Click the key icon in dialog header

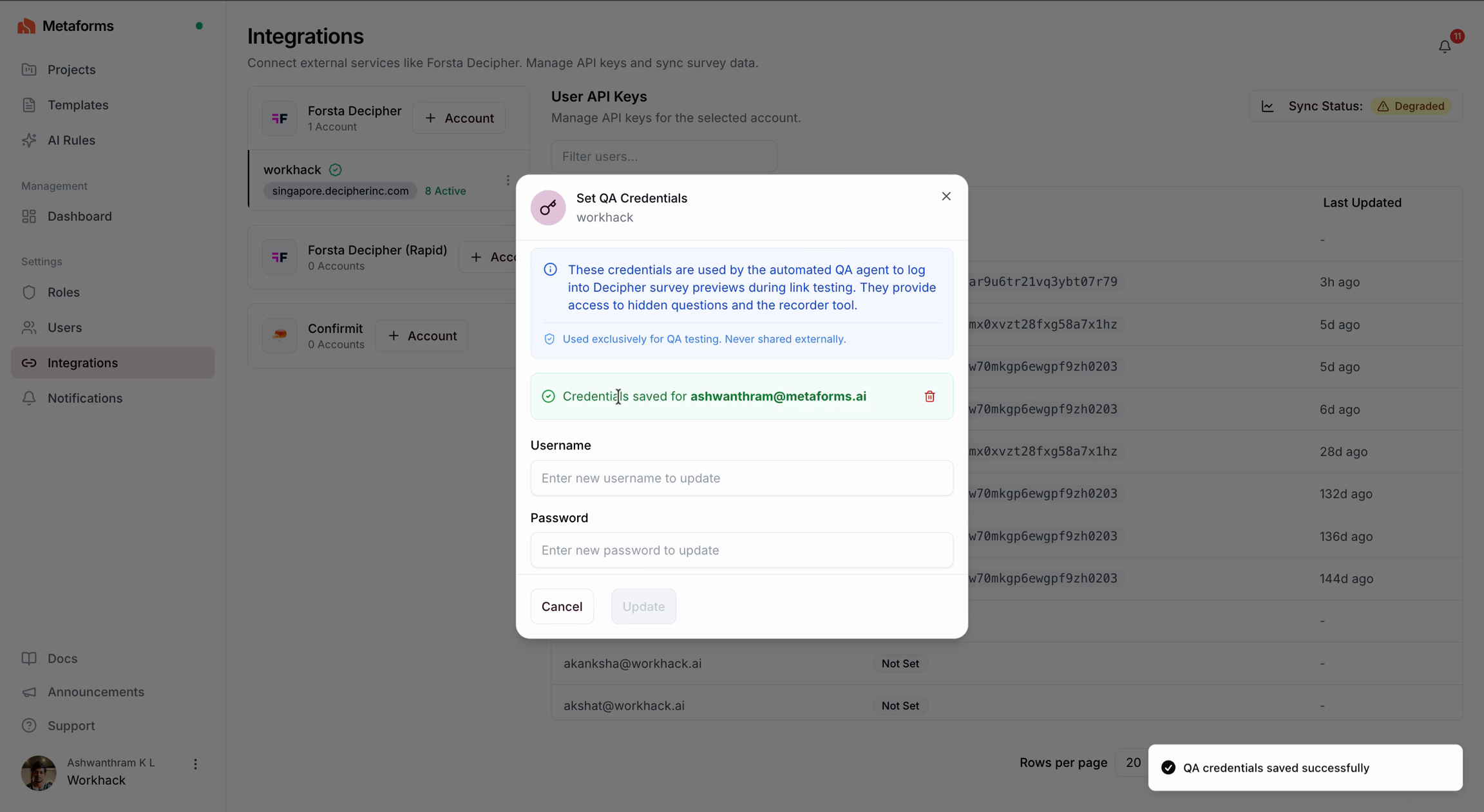[x=548, y=207]
